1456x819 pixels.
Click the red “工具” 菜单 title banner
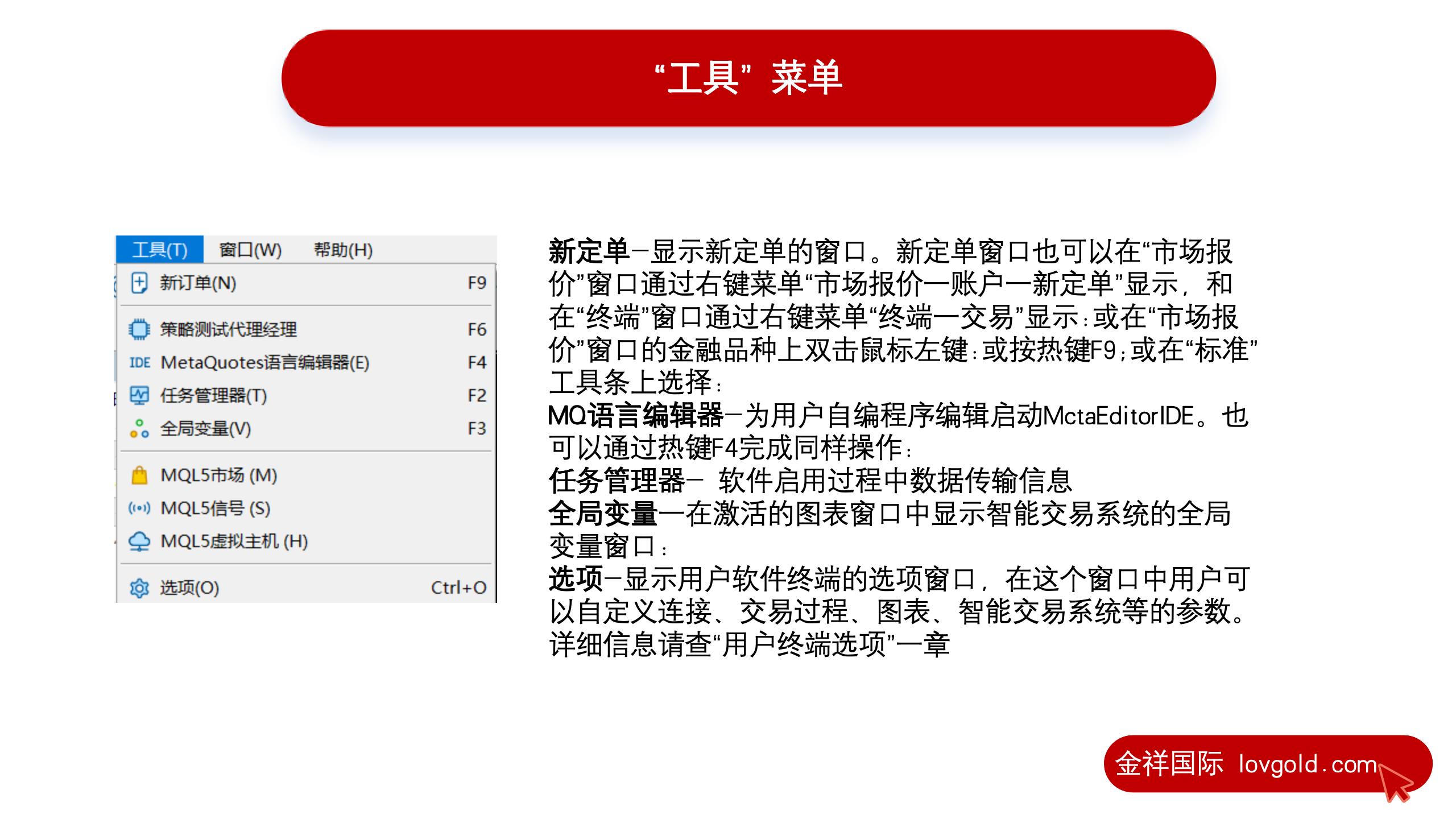pos(748,78)
